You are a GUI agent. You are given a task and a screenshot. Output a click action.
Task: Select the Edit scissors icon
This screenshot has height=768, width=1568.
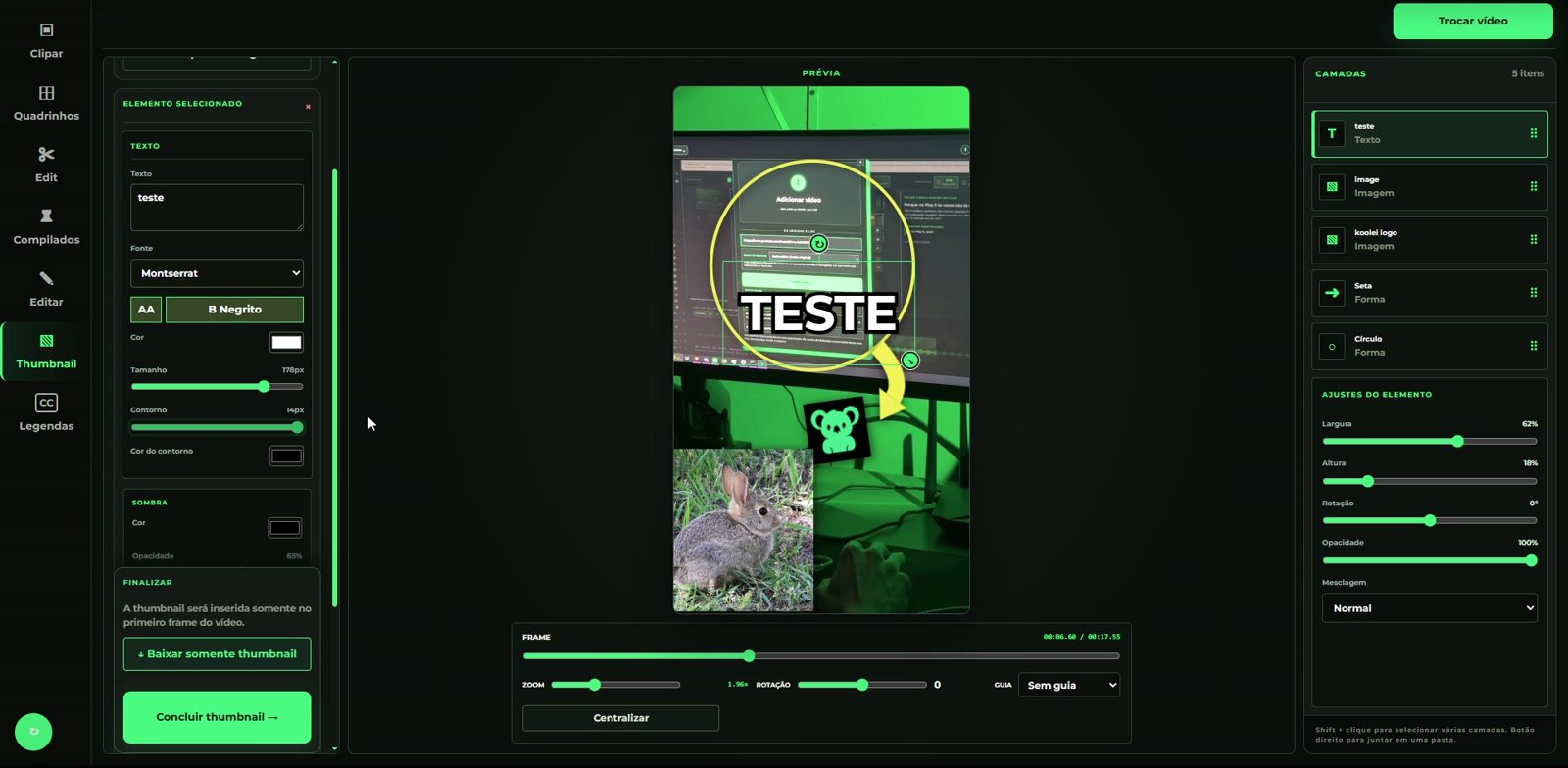46,155
